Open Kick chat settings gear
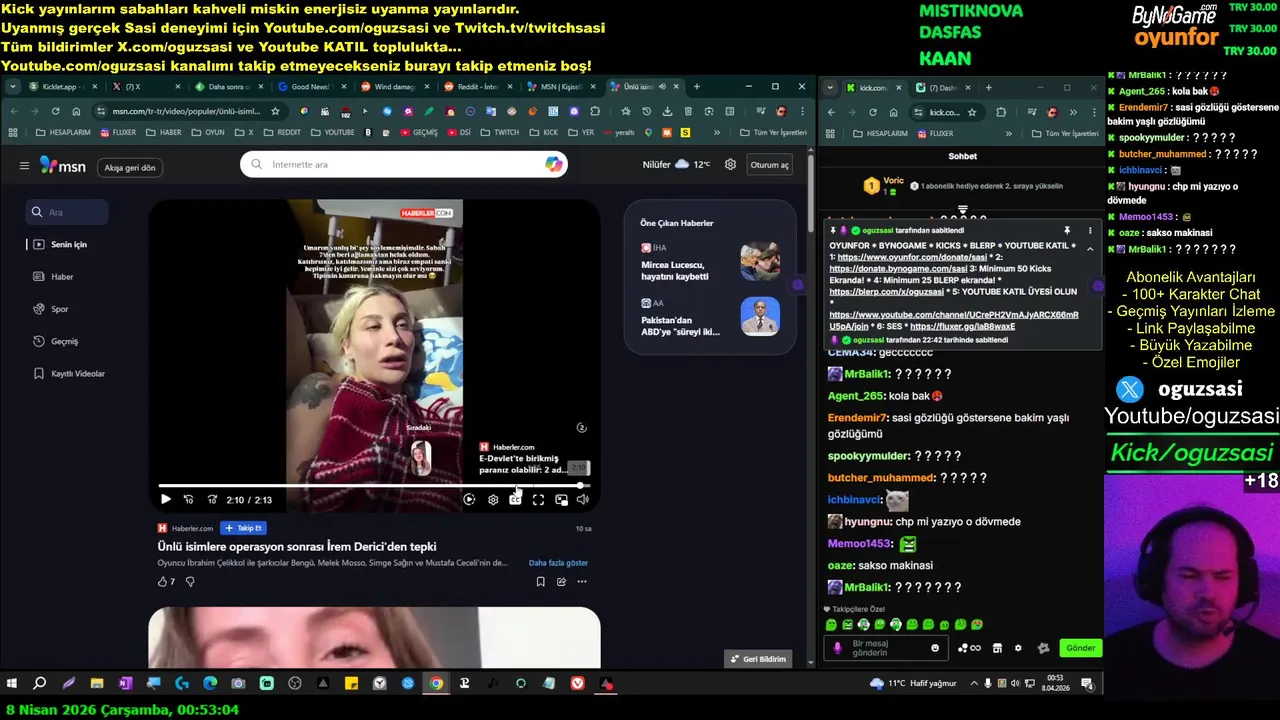 tap(1018, 648)
